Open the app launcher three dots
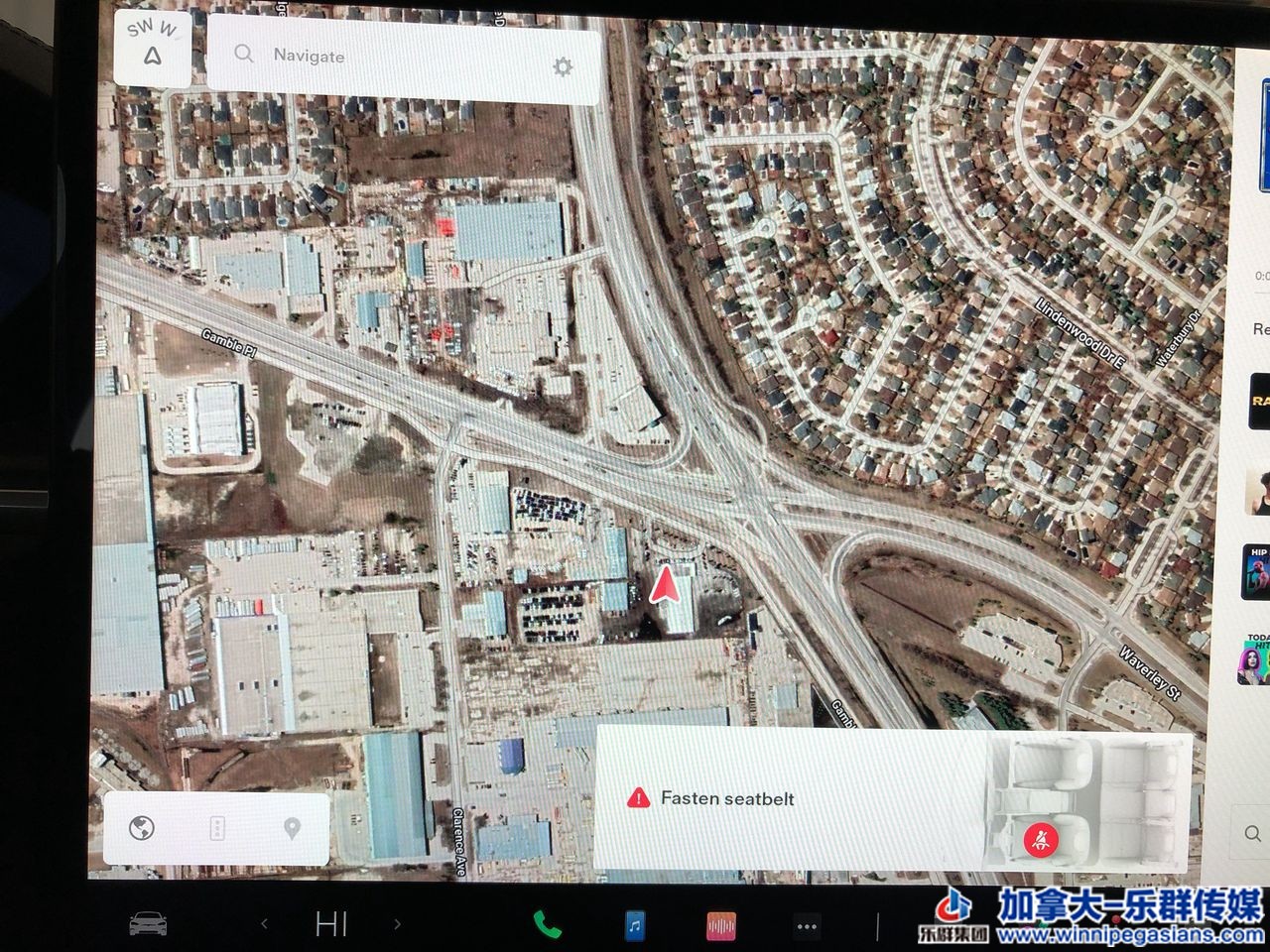This screenshot has height=952, width=1270. (x=807, y=927)
